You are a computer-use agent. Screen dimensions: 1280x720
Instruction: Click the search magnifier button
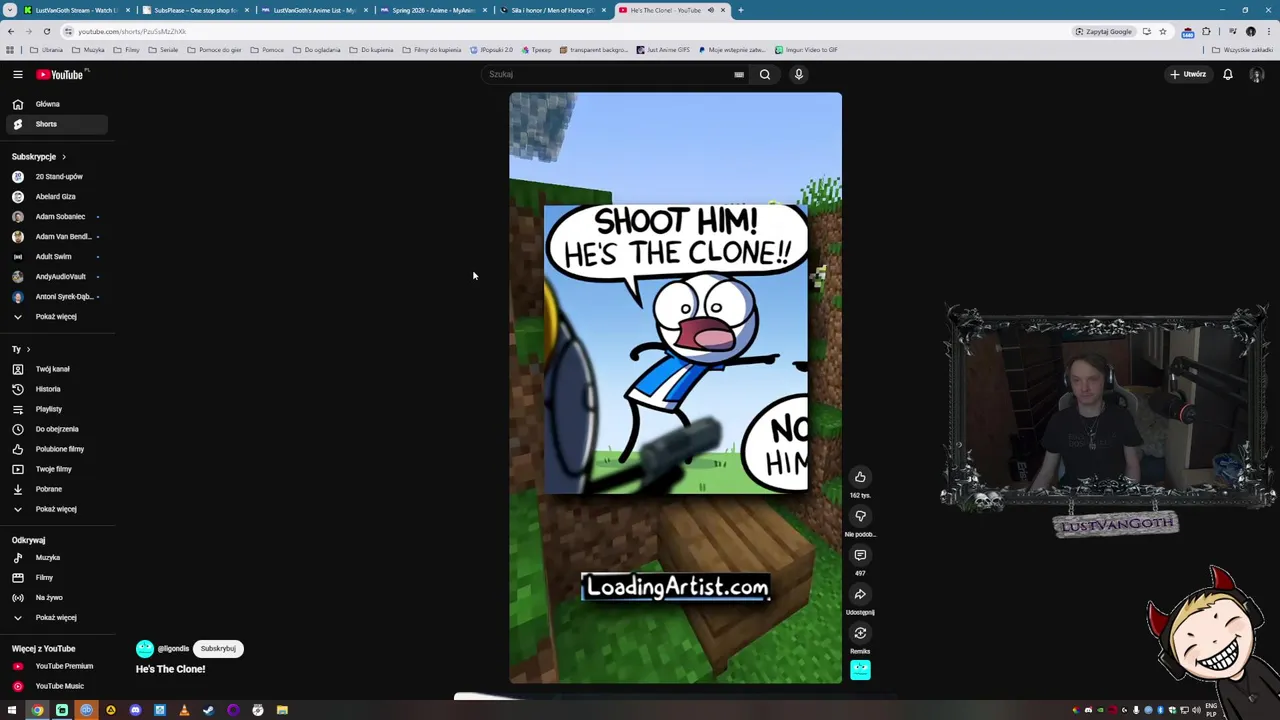click(765, 74)
